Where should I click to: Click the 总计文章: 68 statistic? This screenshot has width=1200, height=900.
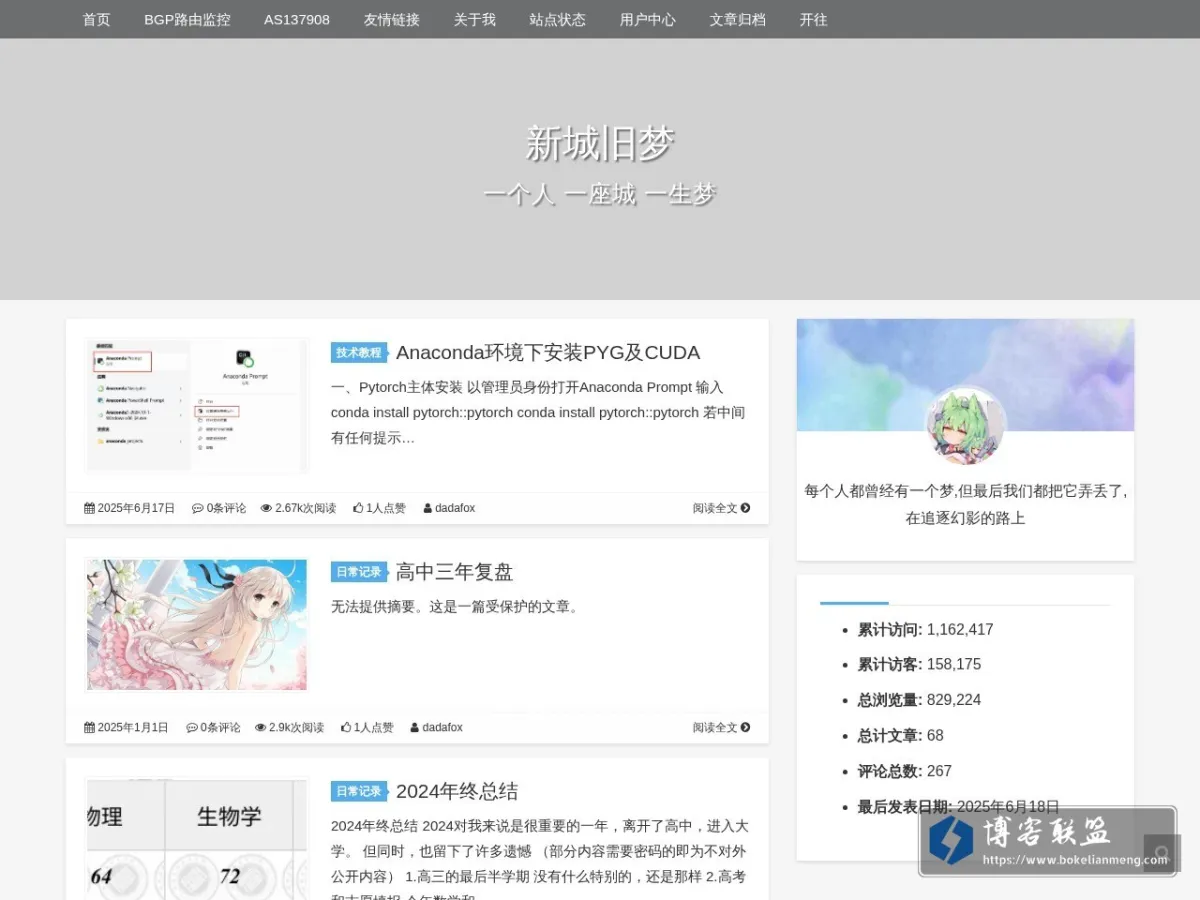(900, 736)
